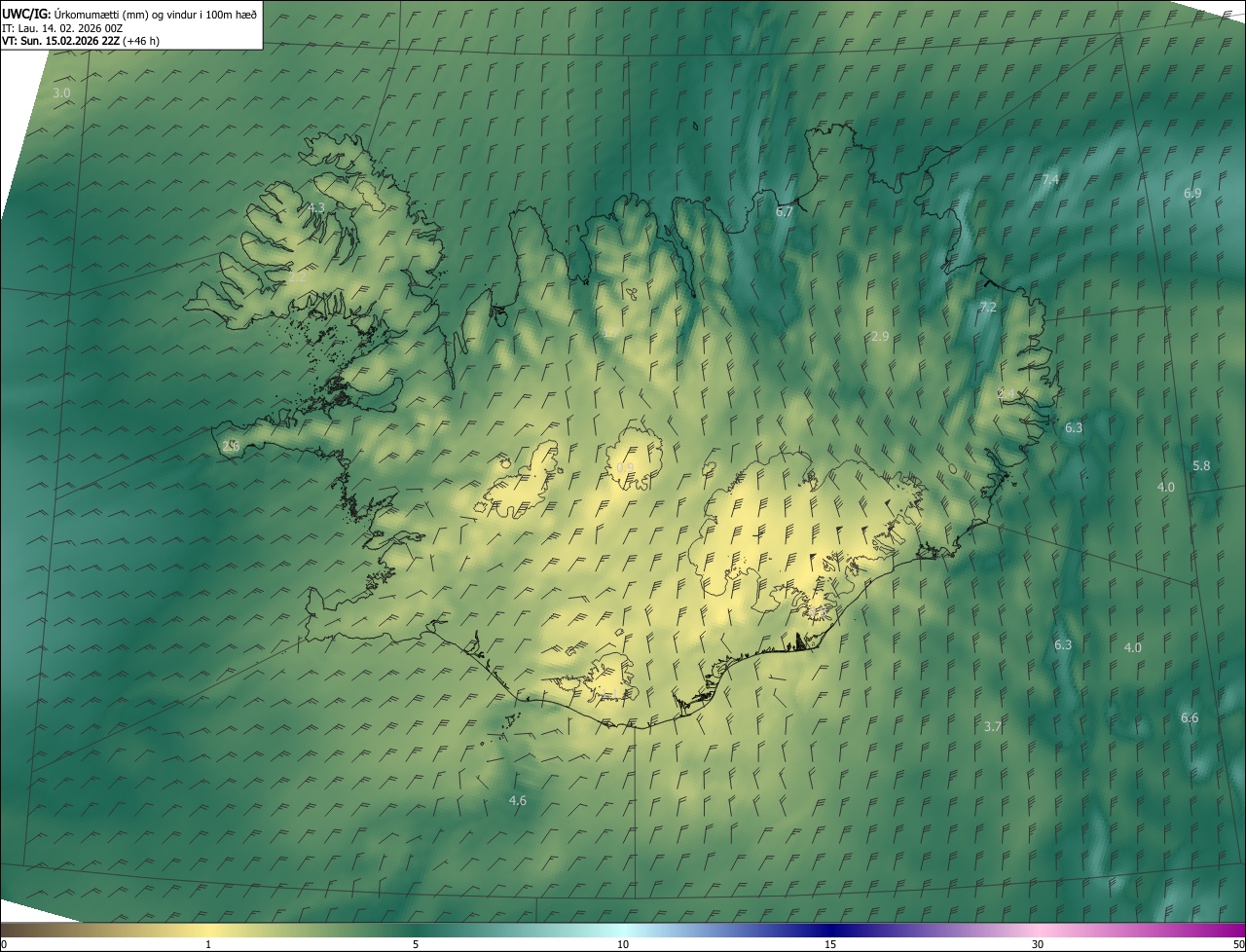Screen dimensions: 1246x952
Task: Click the colorbar tick label 1
Action: (x=208, y=944)
